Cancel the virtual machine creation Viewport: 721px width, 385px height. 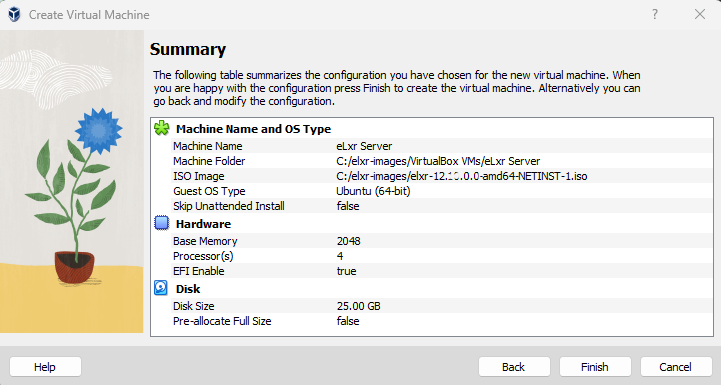pyautogui.click(x=675, y=367)
